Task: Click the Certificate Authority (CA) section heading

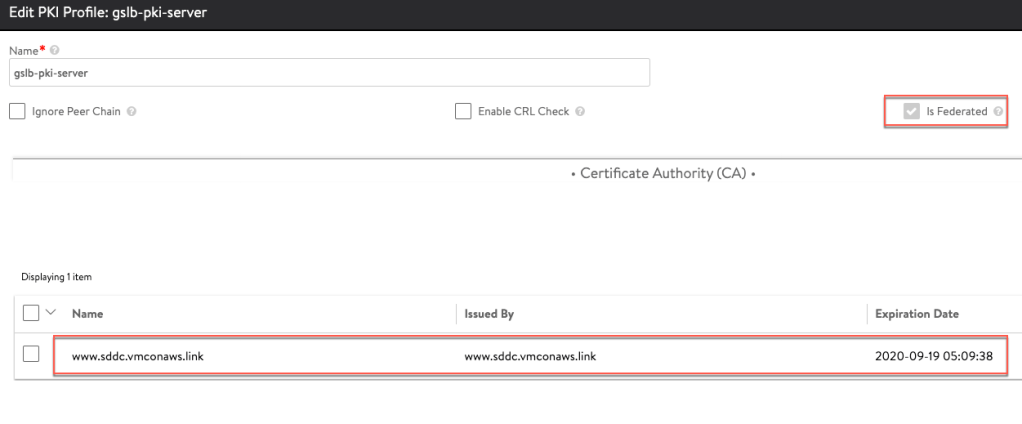Action: click(x=660, y=174)
